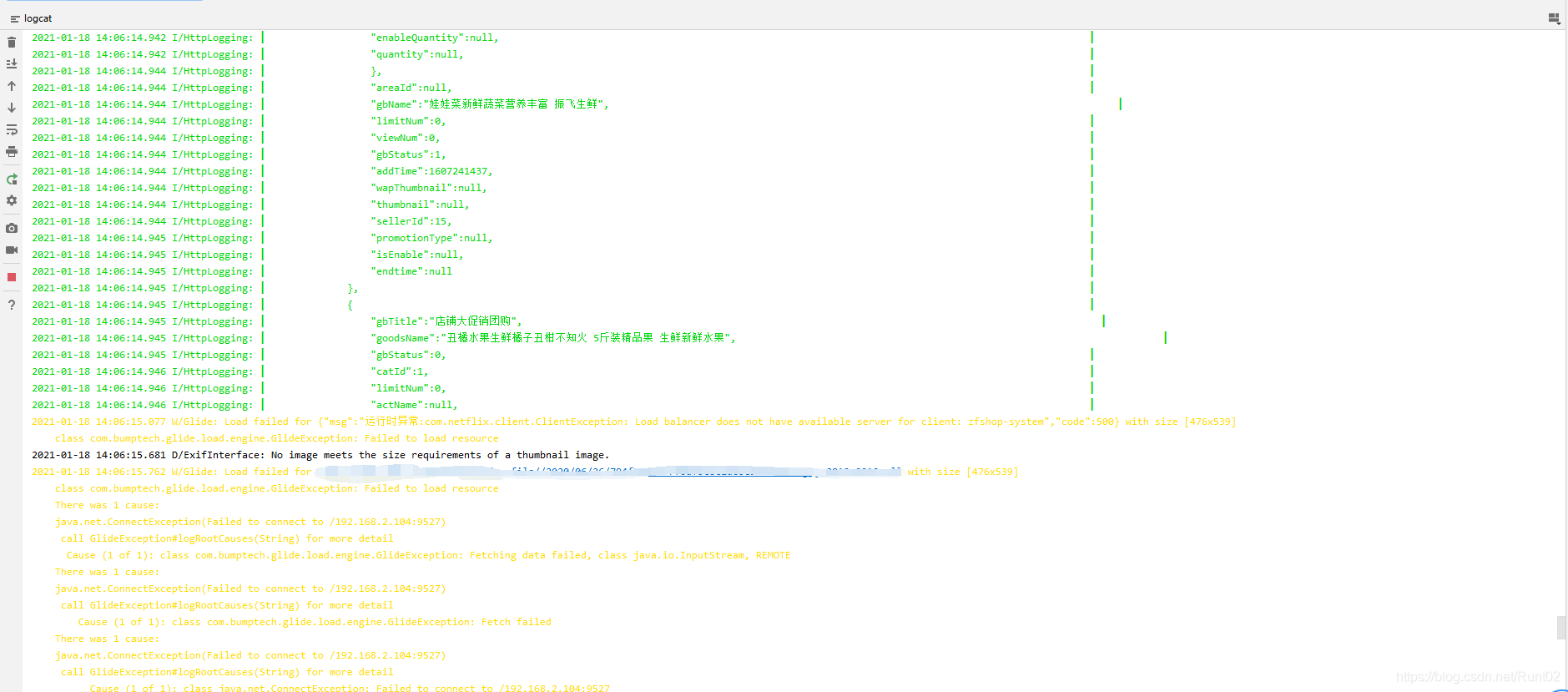The width and height of the screenshot is (1568, 692).
Task: Click the "promotionType":null line
Action: [x=431, y=238]
